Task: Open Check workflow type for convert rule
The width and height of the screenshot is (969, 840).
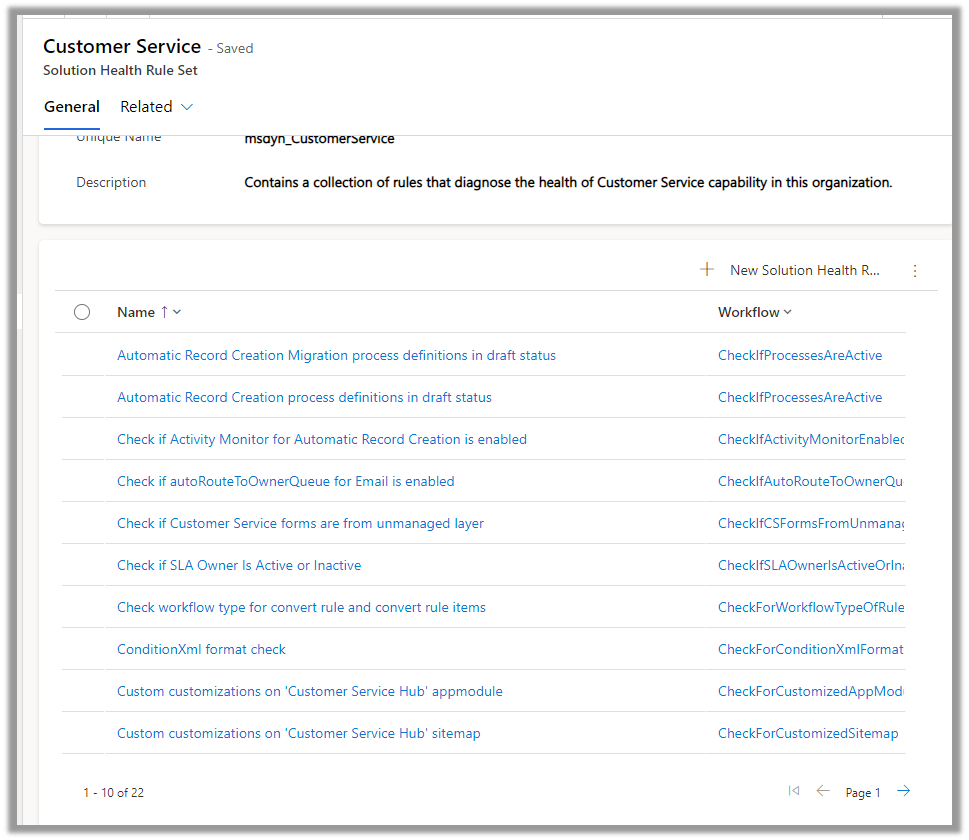Action: [301, 608]
